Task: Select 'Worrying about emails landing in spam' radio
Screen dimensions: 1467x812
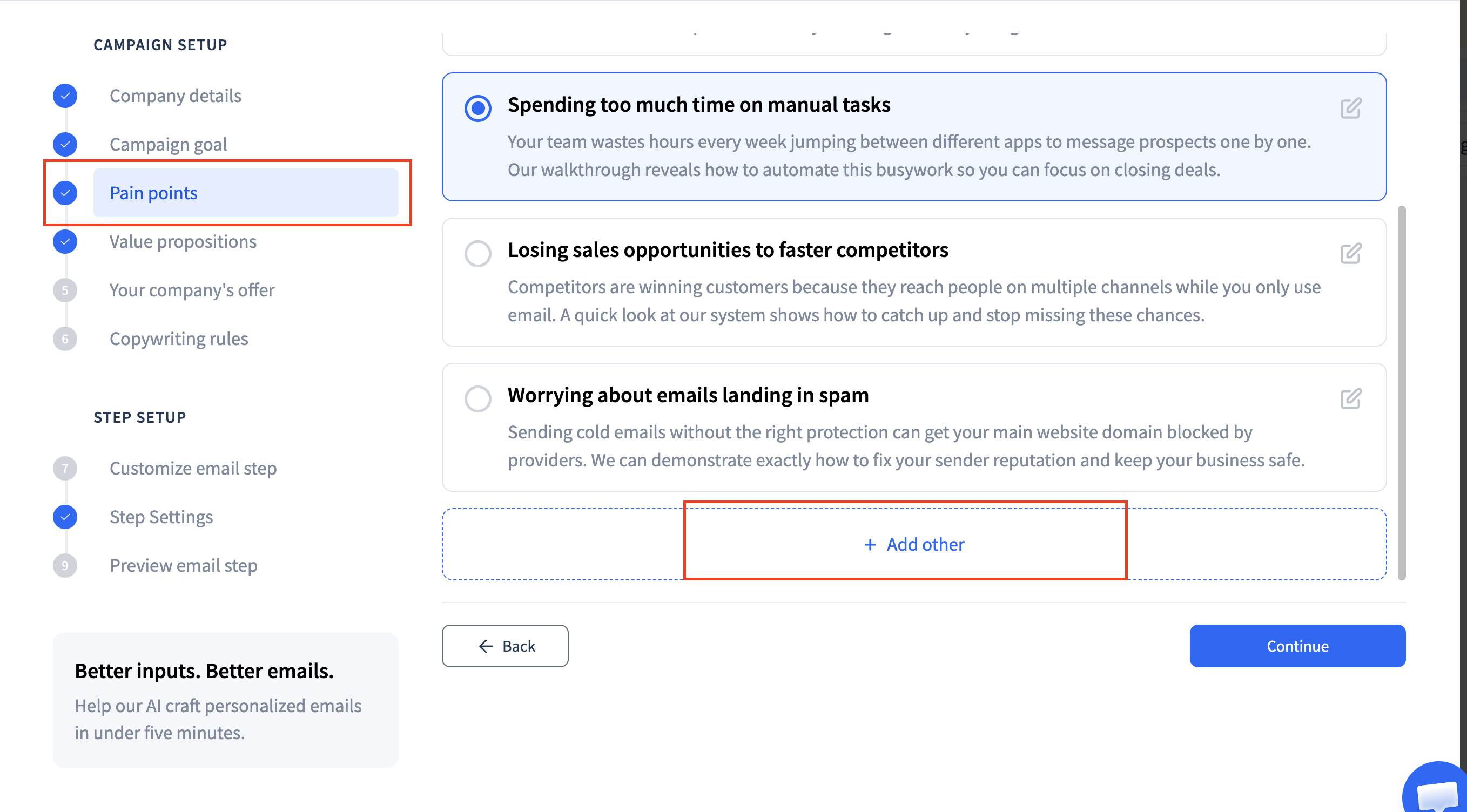Action: point(478,398)
